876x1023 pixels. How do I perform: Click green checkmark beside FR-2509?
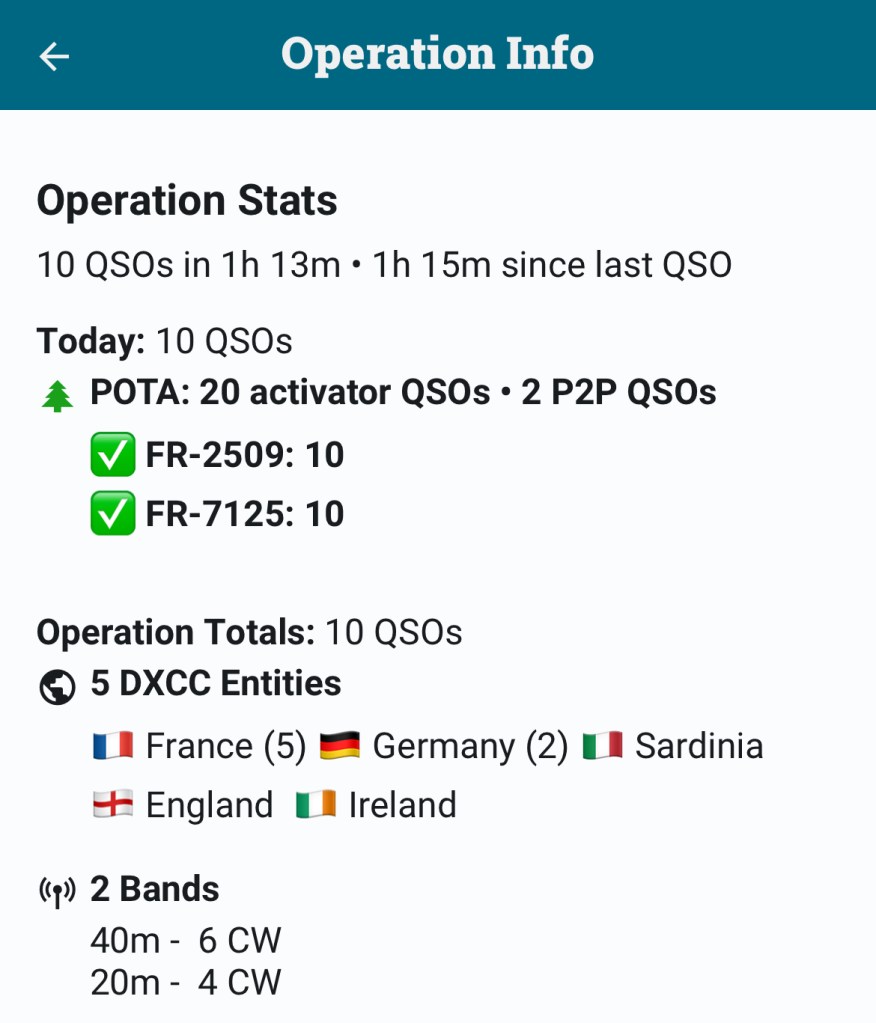click(x=112, y=456)
